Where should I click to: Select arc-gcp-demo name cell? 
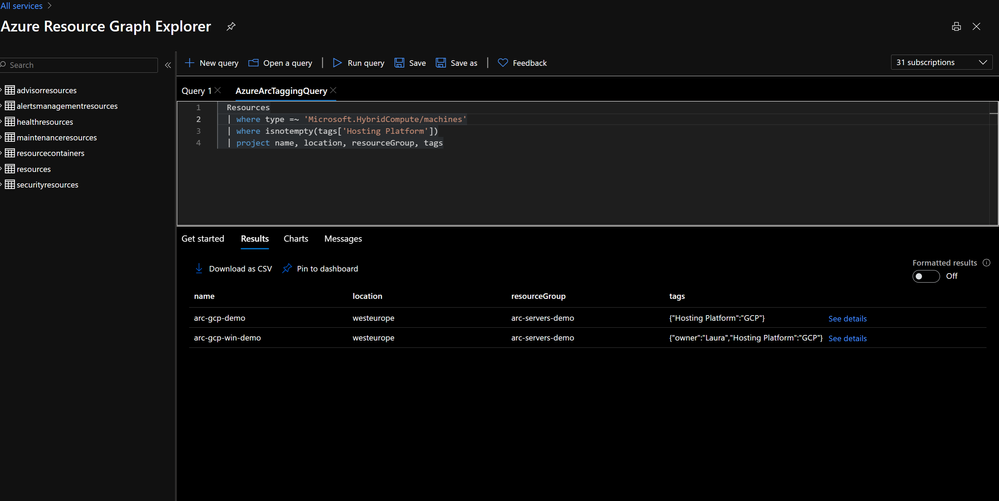tap(219, 318)
